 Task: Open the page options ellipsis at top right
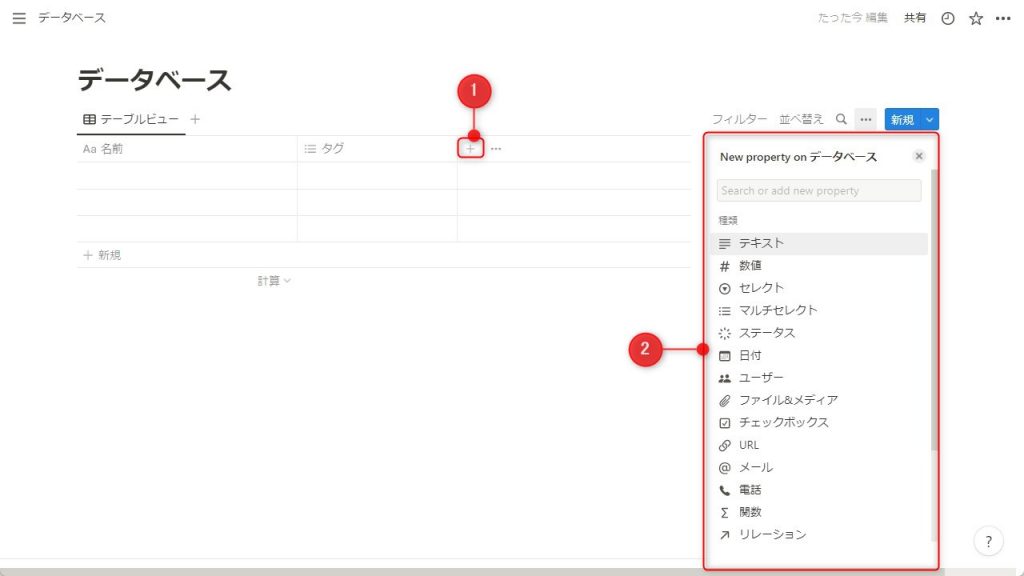1003,18
